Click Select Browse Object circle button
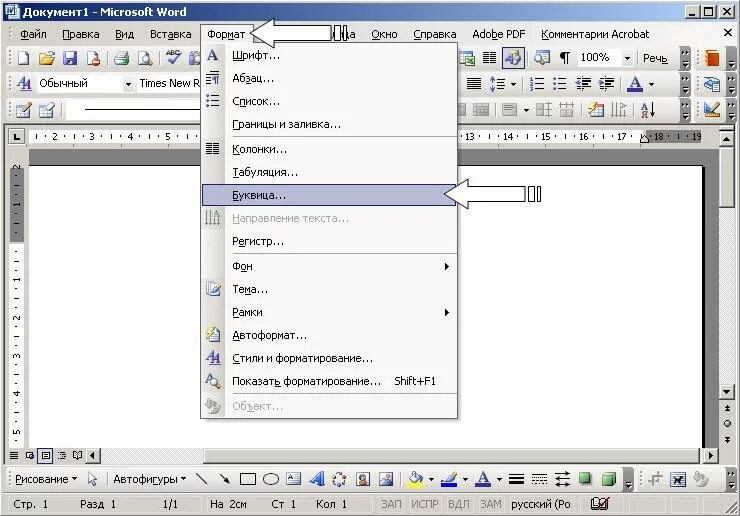This screenshot has width=740, height=516. 727,423
